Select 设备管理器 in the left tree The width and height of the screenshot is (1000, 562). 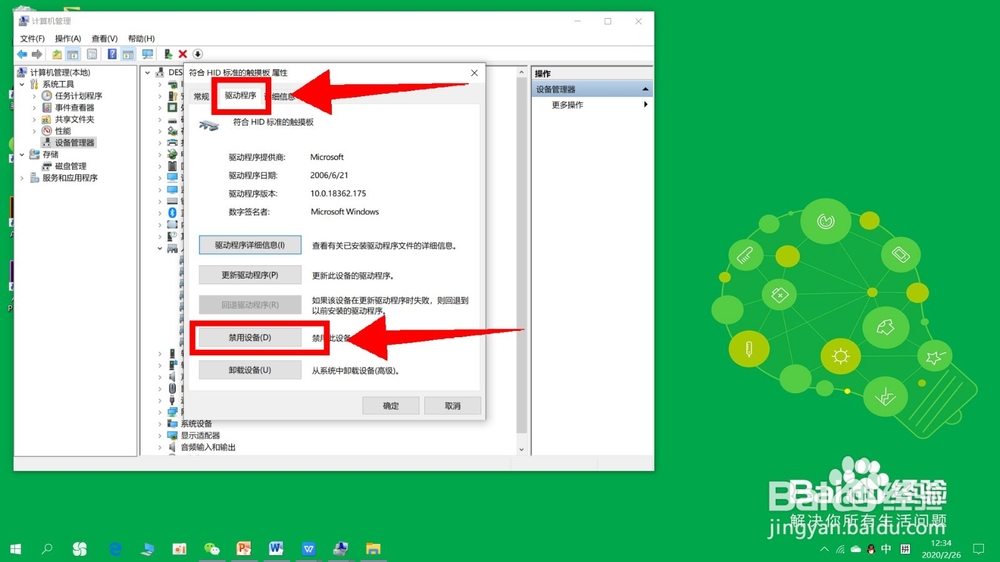74,143
